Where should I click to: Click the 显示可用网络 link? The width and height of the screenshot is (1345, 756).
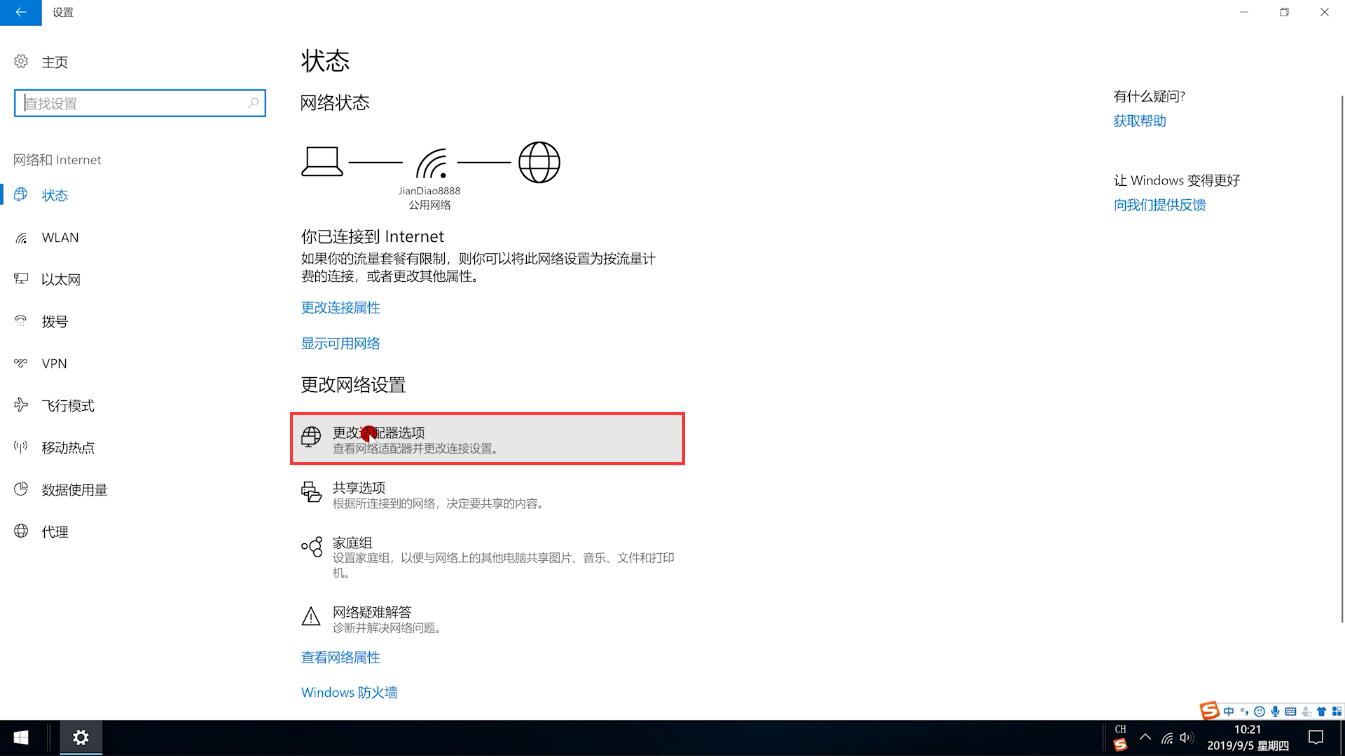click(340, 343)
